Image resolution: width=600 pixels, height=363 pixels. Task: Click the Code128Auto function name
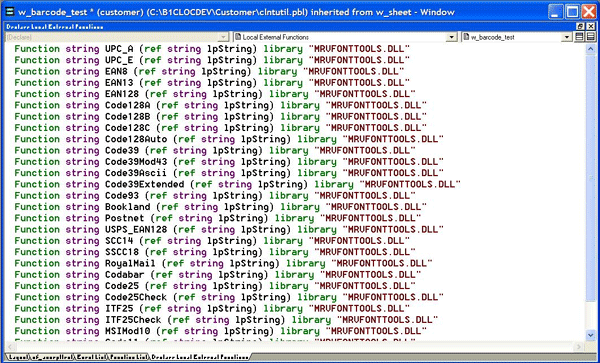pyautogui.click(x=136, y=139)
